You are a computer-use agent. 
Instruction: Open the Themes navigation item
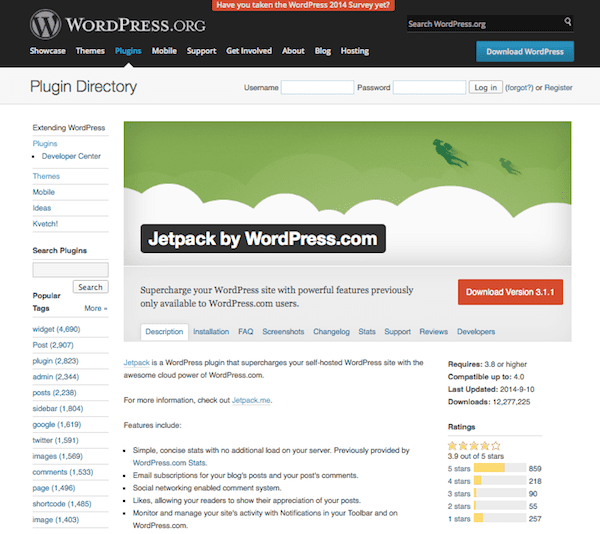pos(90,51)
